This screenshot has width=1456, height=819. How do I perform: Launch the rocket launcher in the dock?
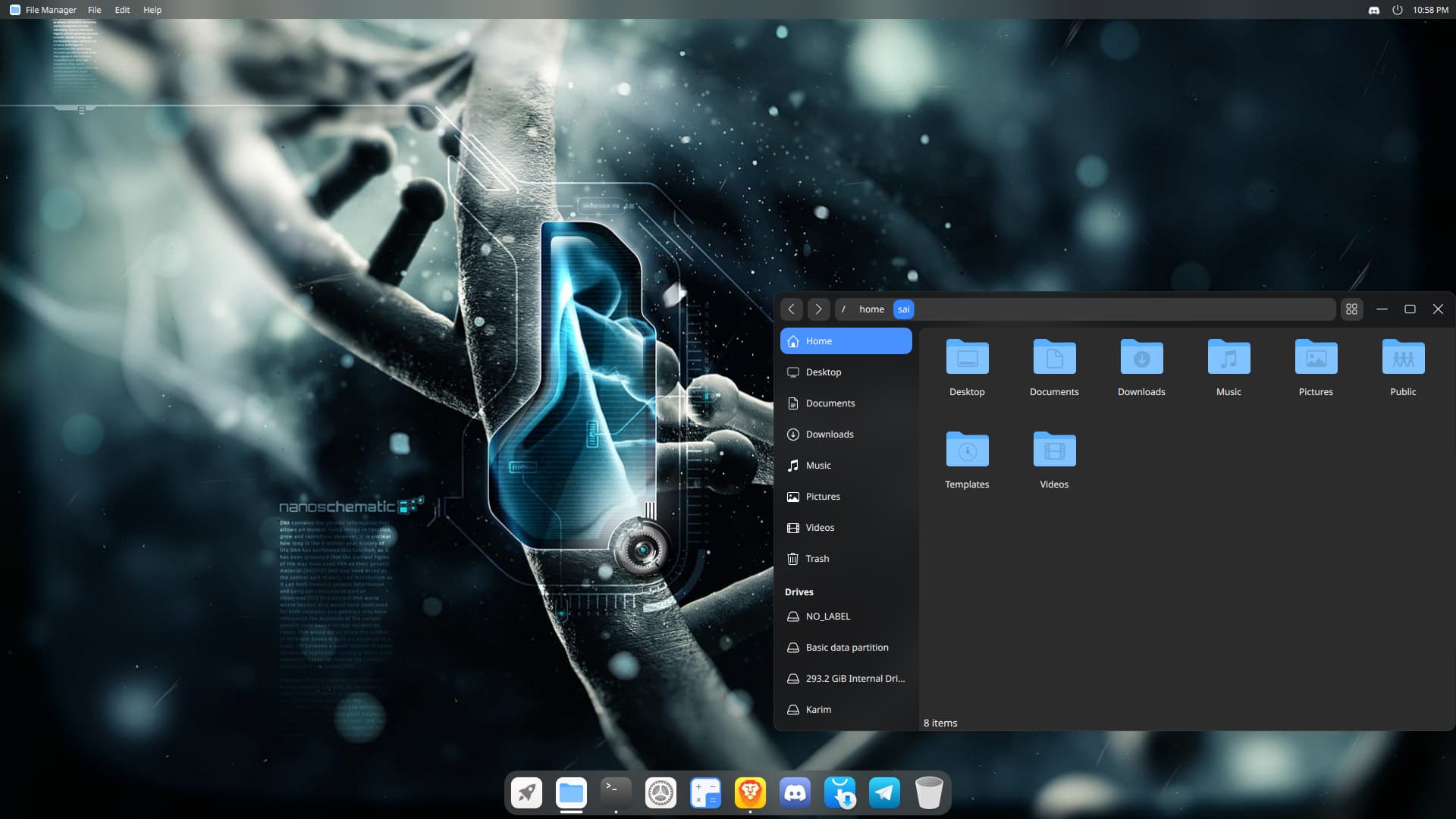[526, 793]
